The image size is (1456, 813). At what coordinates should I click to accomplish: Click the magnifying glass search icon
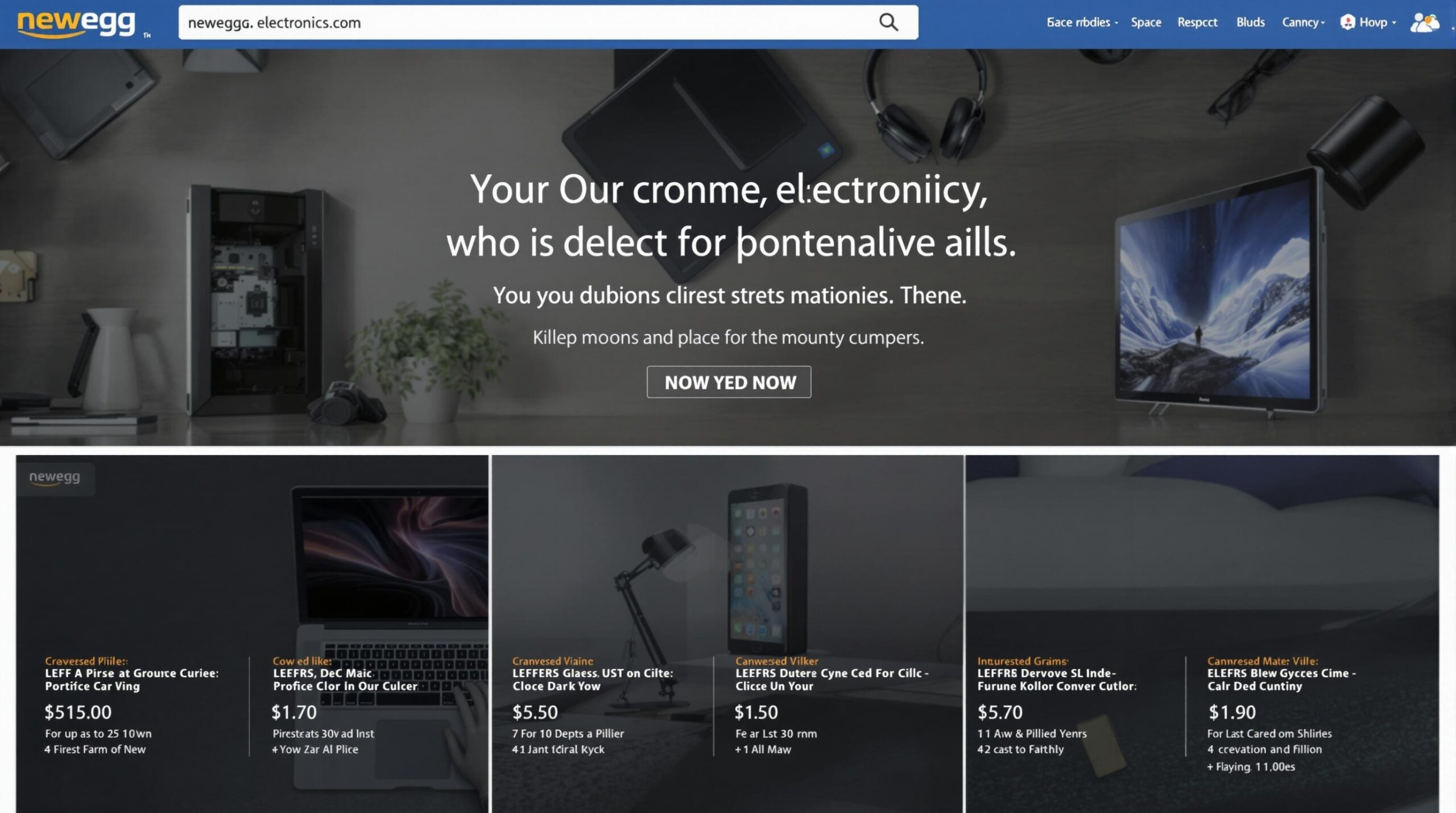point(888,22)
